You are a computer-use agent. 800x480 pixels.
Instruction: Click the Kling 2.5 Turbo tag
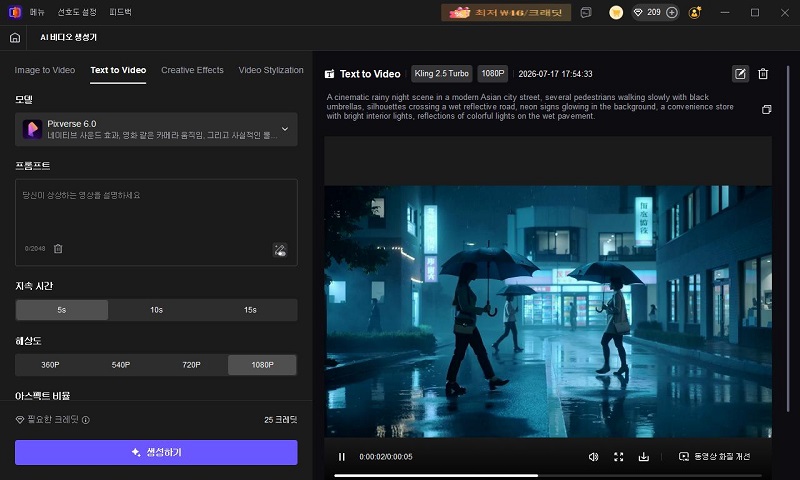point(441,73)
